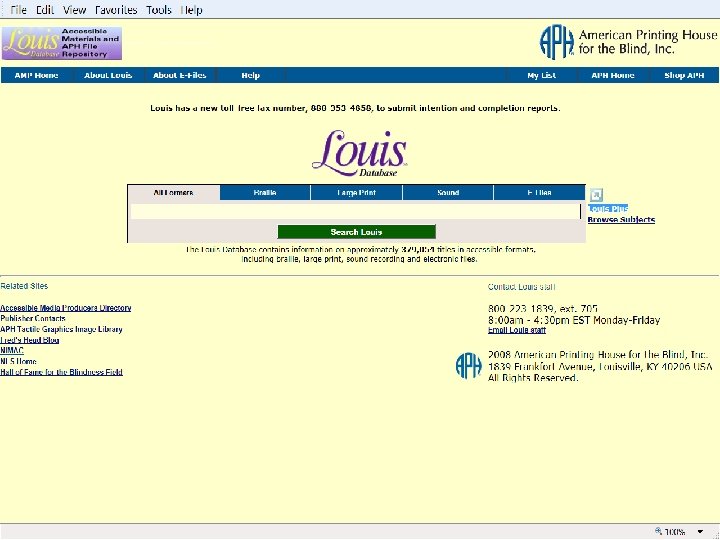The height and width of the screenshot is (540, 720).
Task: Open the NIMAC link
Action: point(12,351)
